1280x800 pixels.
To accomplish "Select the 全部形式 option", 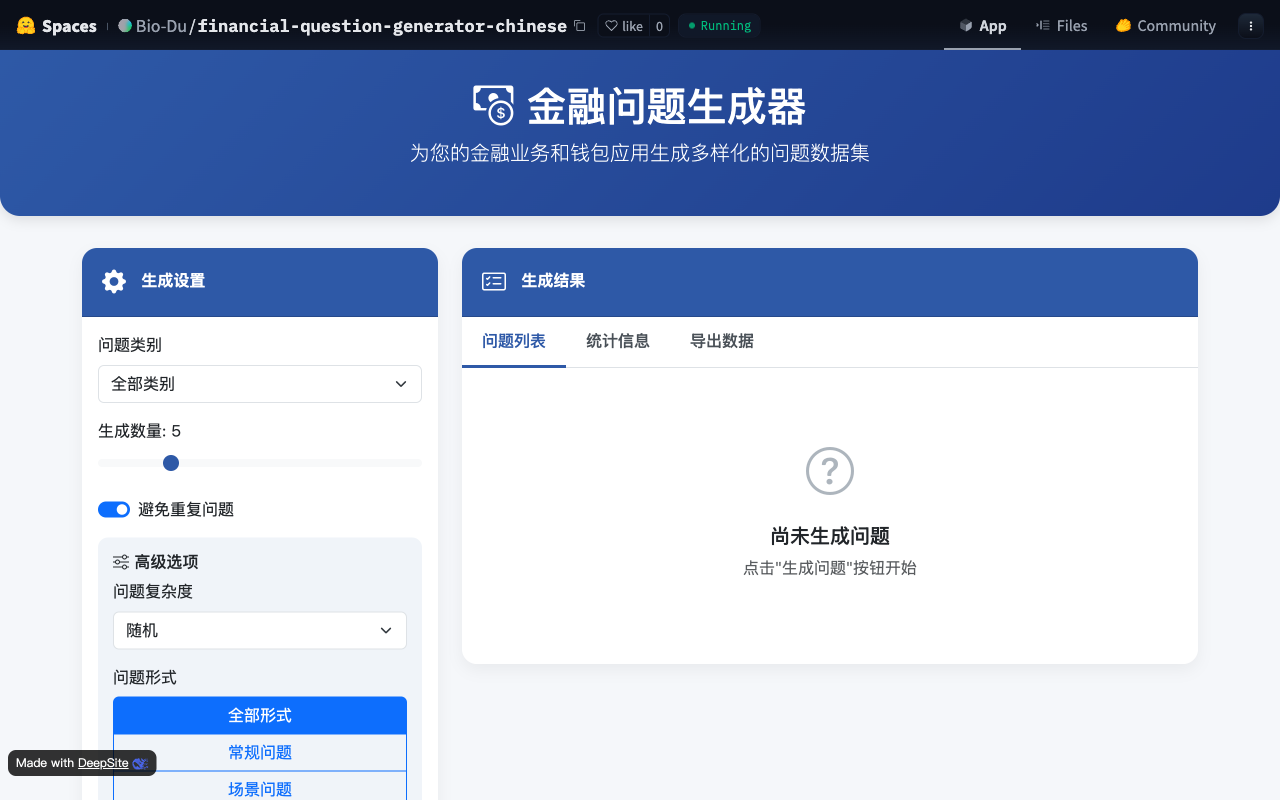I will [260, 715].
